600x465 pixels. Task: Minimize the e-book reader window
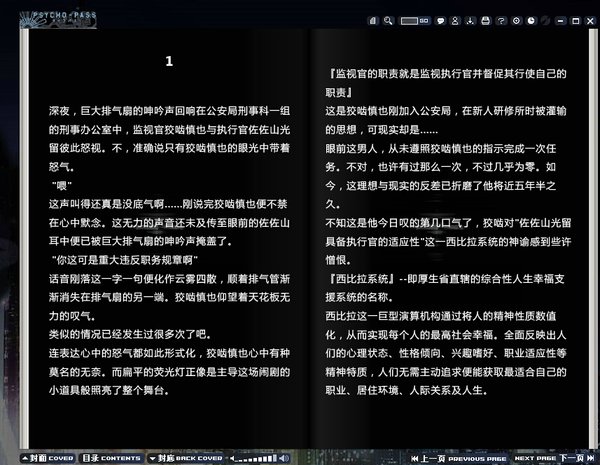pyautogui.click(x=561, y=21)
